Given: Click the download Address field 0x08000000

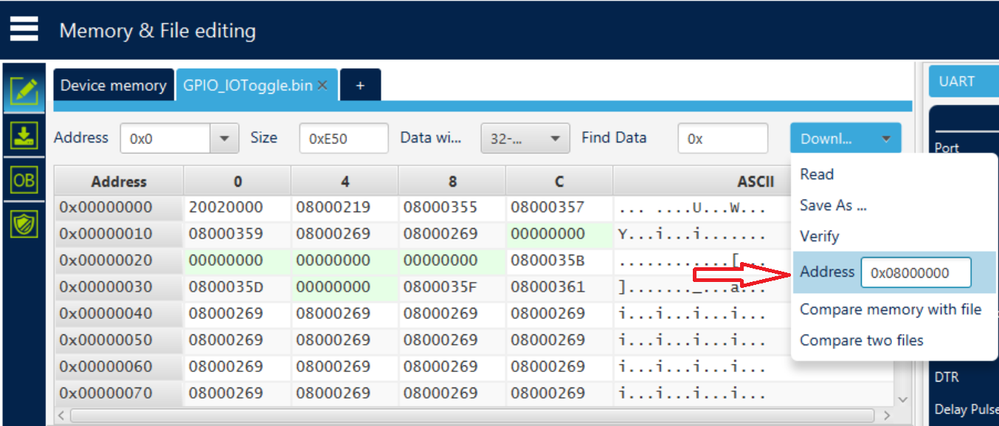Looking at the screenshot, I should [x=916, y=273].
